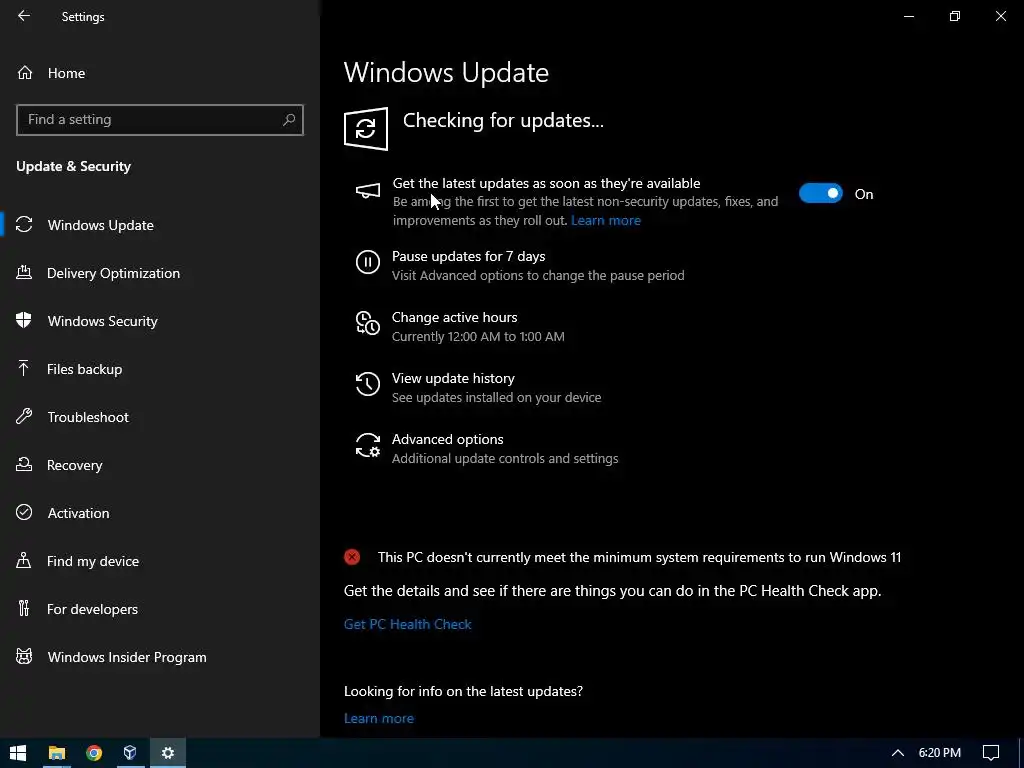Click Learn more link beside roll out text

click(x=605, y=220)
